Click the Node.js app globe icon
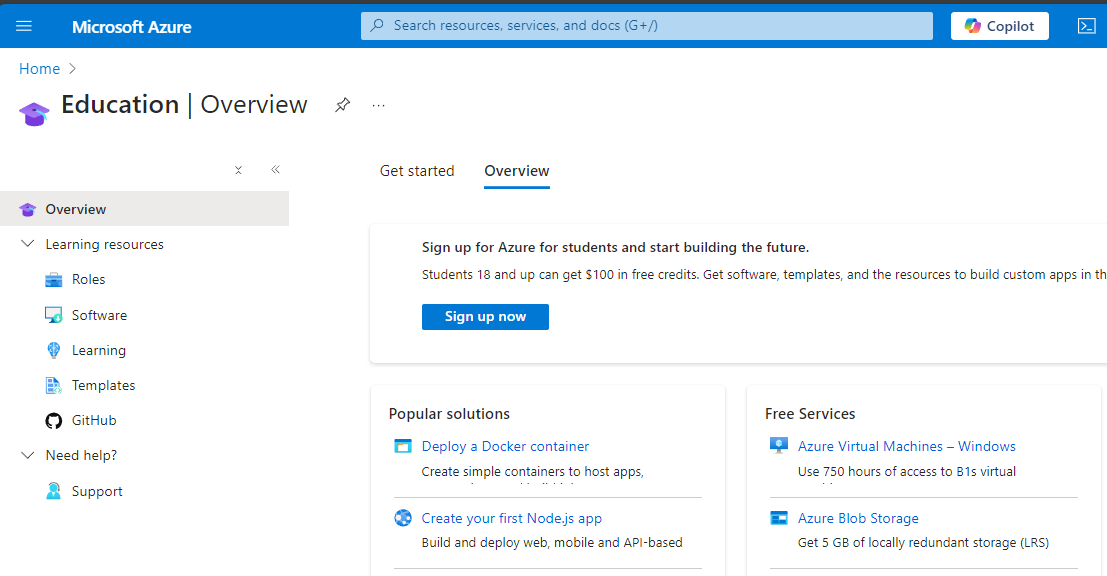This screenshot has width=1107, height=576. 403,518
